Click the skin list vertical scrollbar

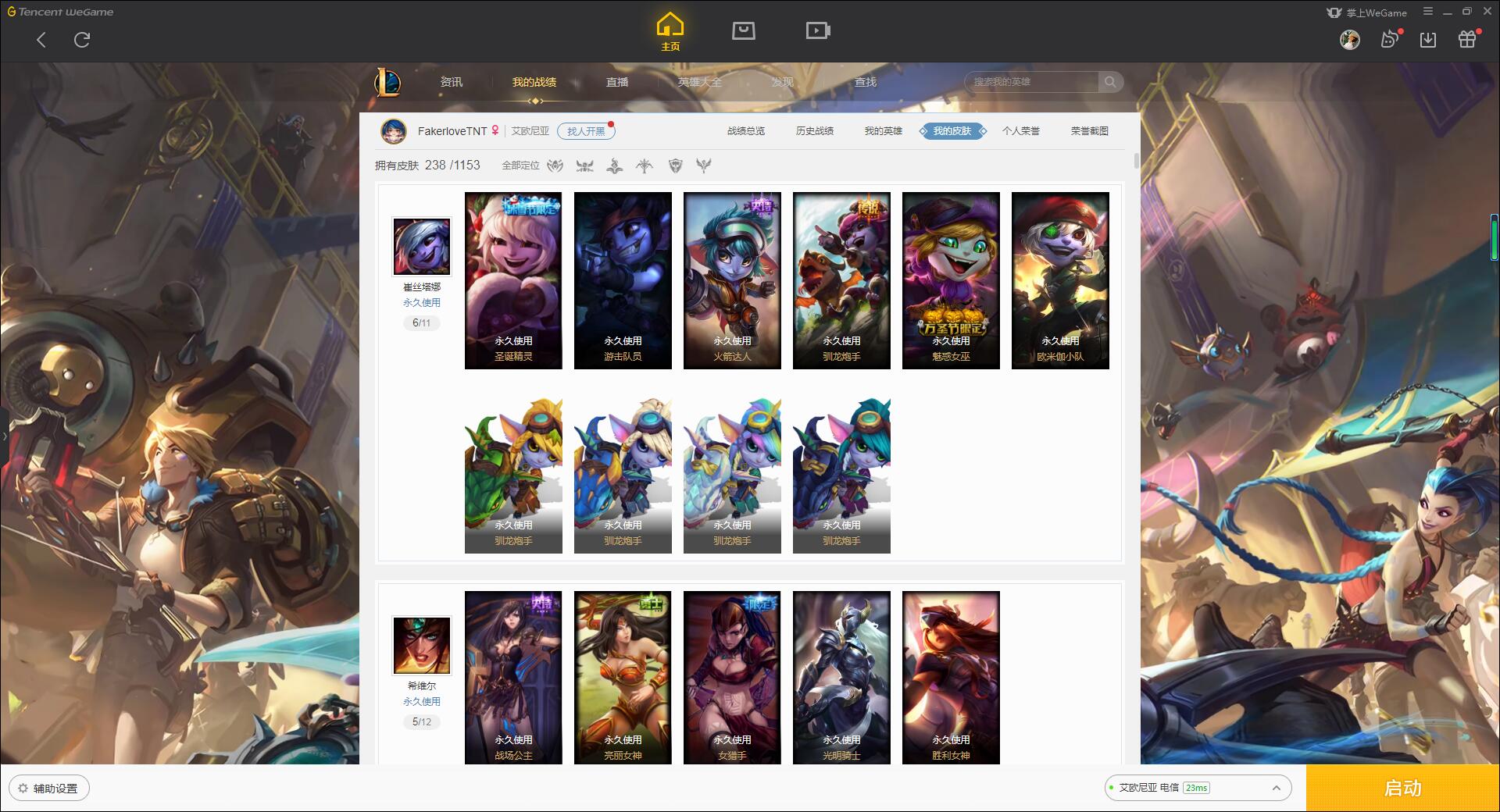click(x=1136, y=161)
